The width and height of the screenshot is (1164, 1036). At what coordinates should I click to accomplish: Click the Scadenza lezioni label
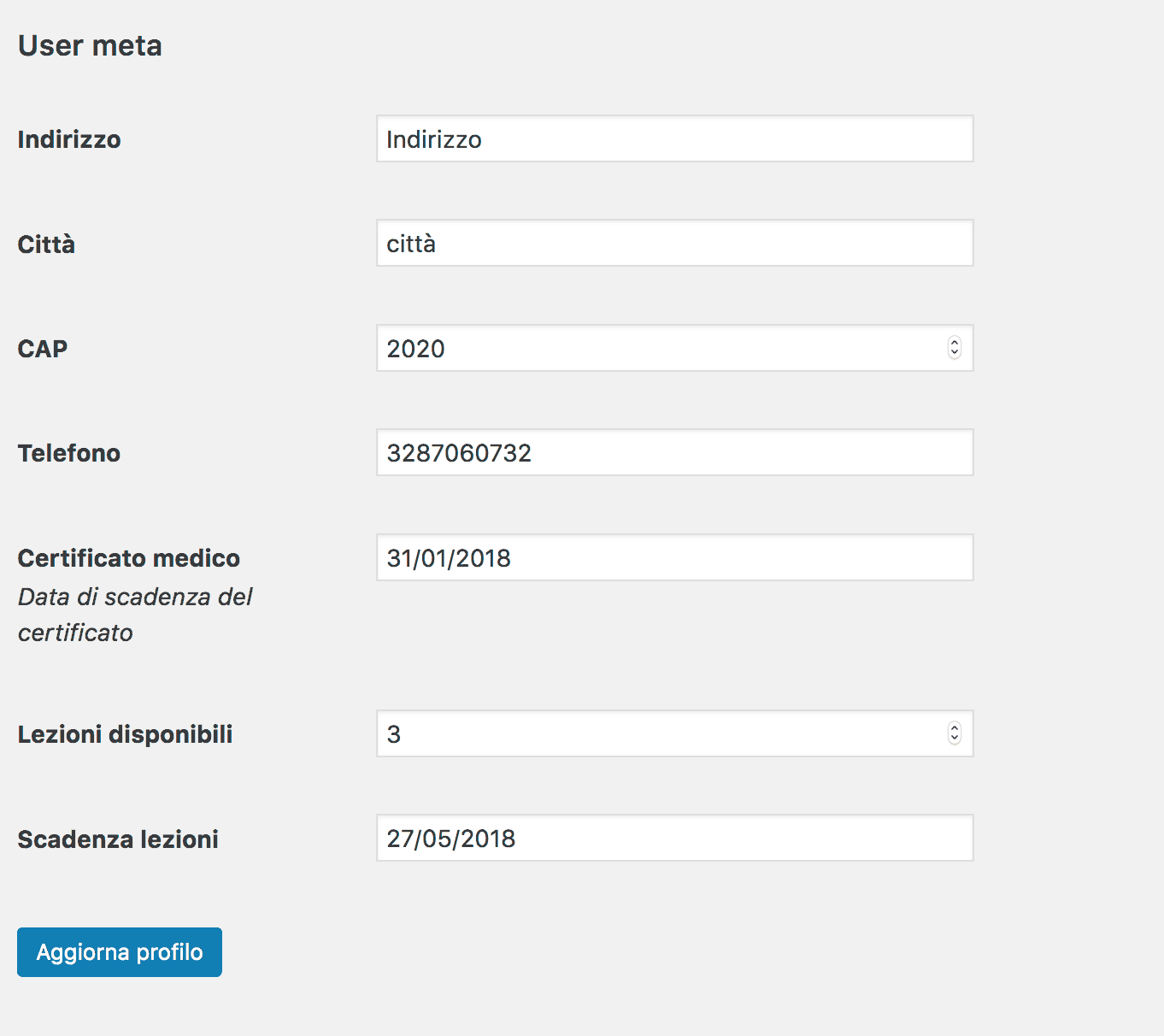118,839
